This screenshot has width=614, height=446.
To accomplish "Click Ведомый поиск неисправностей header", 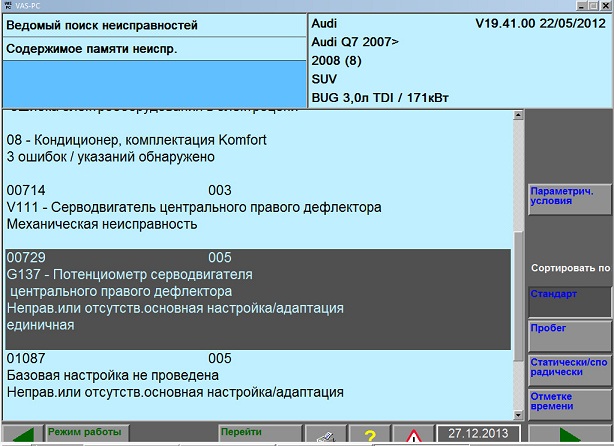I will tap(154, 25).
